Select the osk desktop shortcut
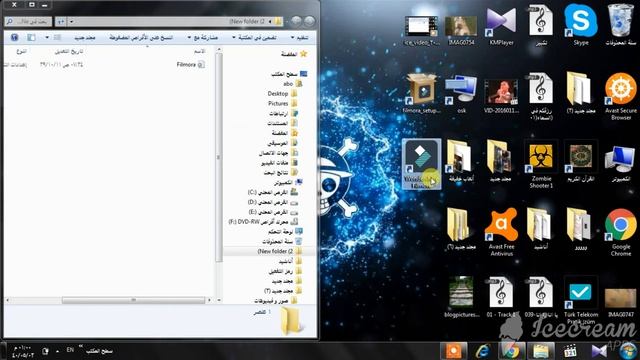This screenshot has height=360, width=640. tap(461, 93)
